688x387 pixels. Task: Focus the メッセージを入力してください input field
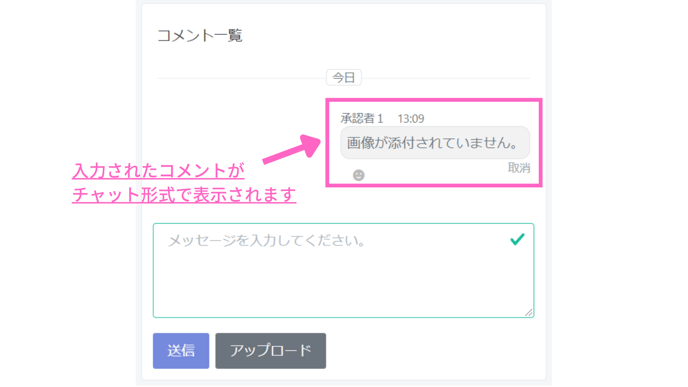tap(343, 270)
